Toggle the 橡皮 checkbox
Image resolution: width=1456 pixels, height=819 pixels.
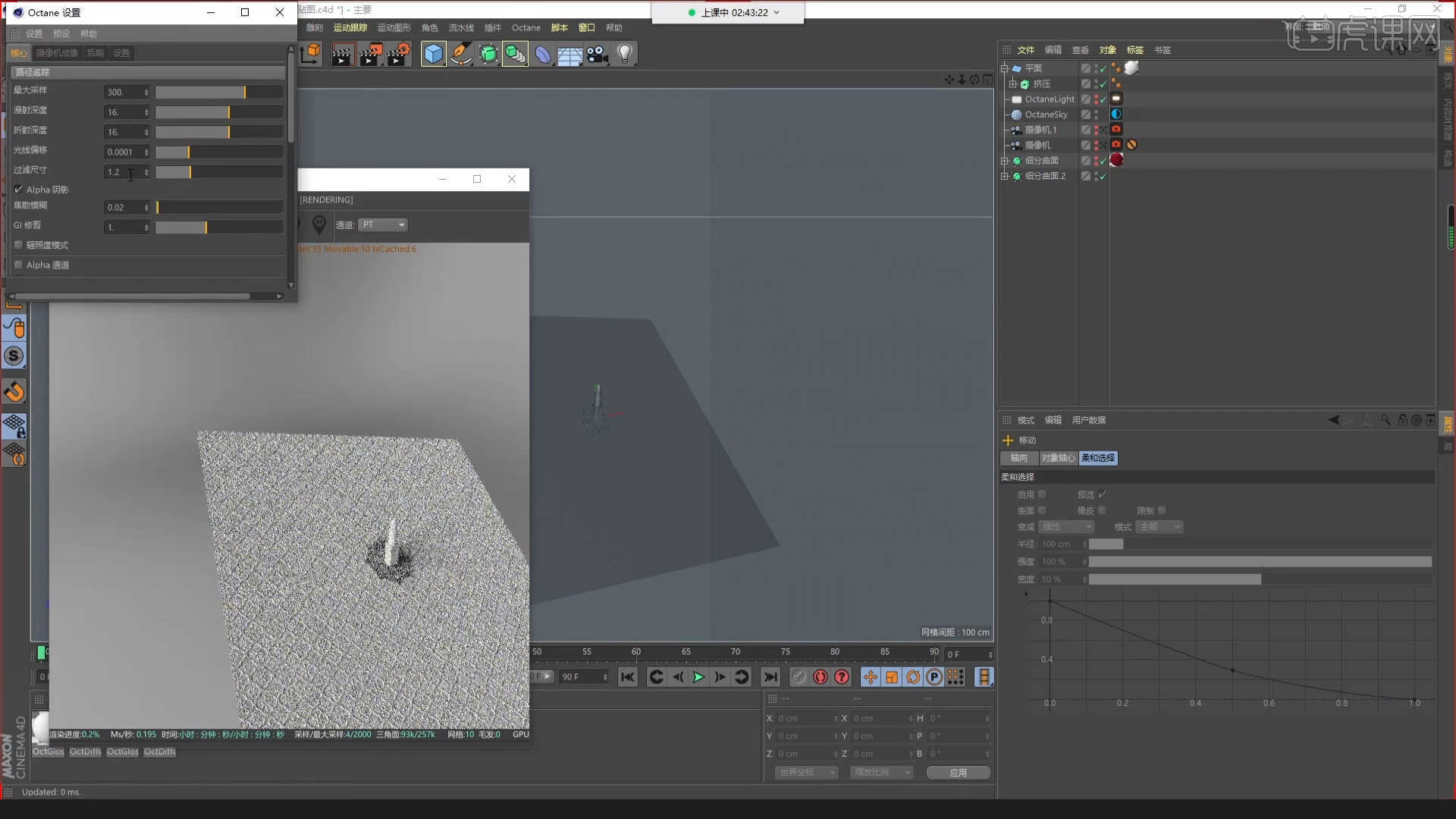(1102, 510)
